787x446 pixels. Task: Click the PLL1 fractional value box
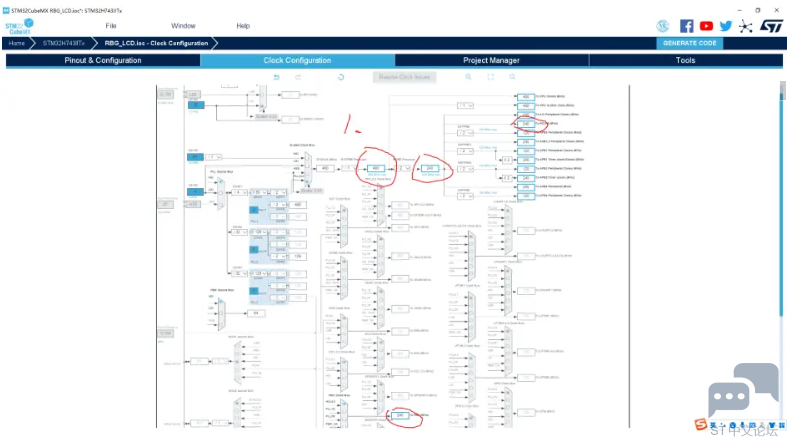pos(254,210)
